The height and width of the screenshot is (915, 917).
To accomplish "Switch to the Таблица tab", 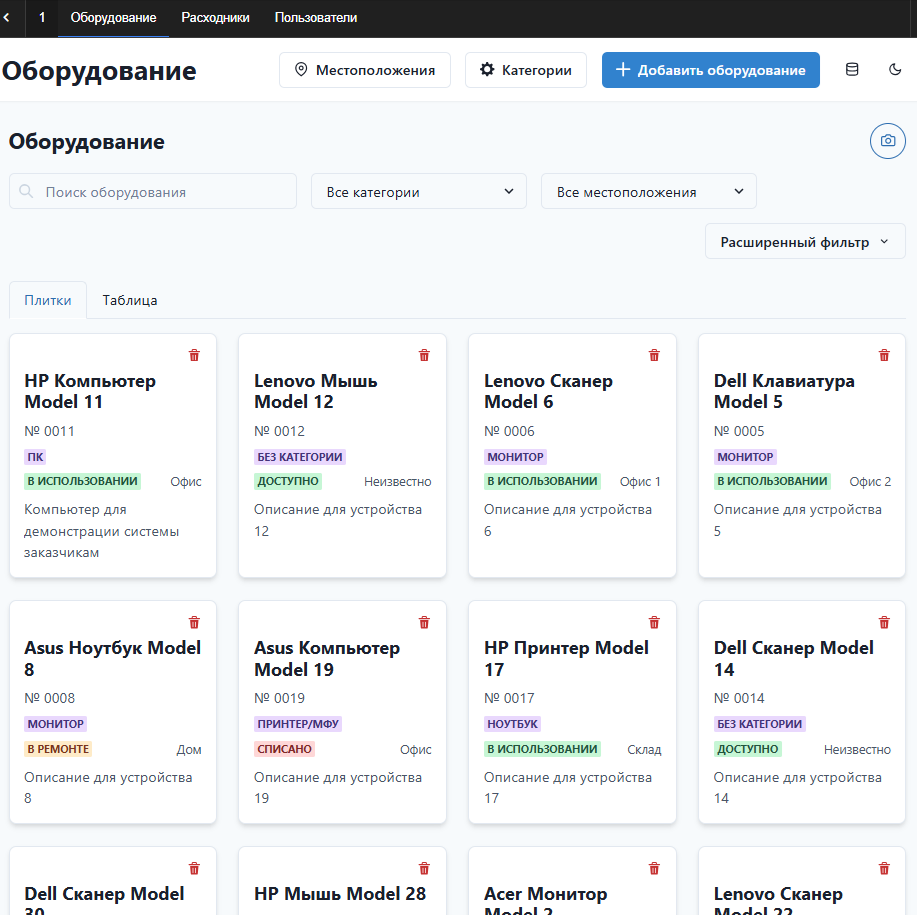I will click(129, 299).
